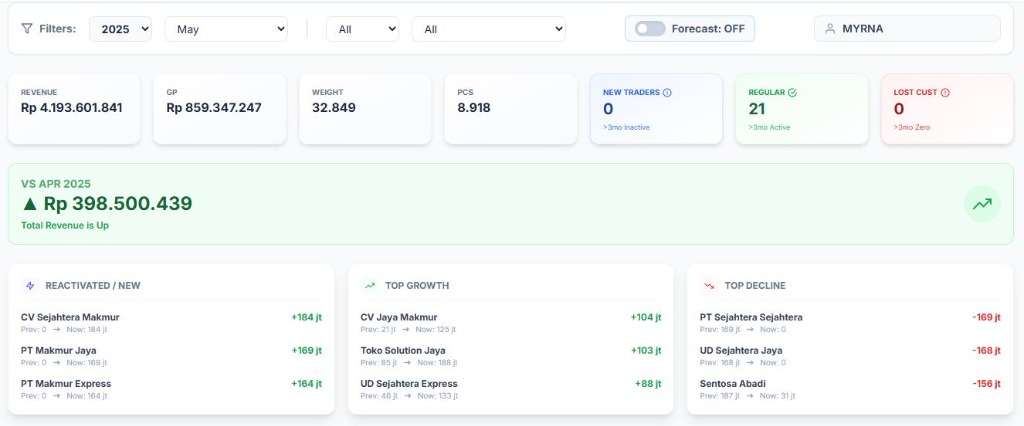Open the May month dropdown
This screenshot has height=426, width=1024.
[x=225, y=29]
